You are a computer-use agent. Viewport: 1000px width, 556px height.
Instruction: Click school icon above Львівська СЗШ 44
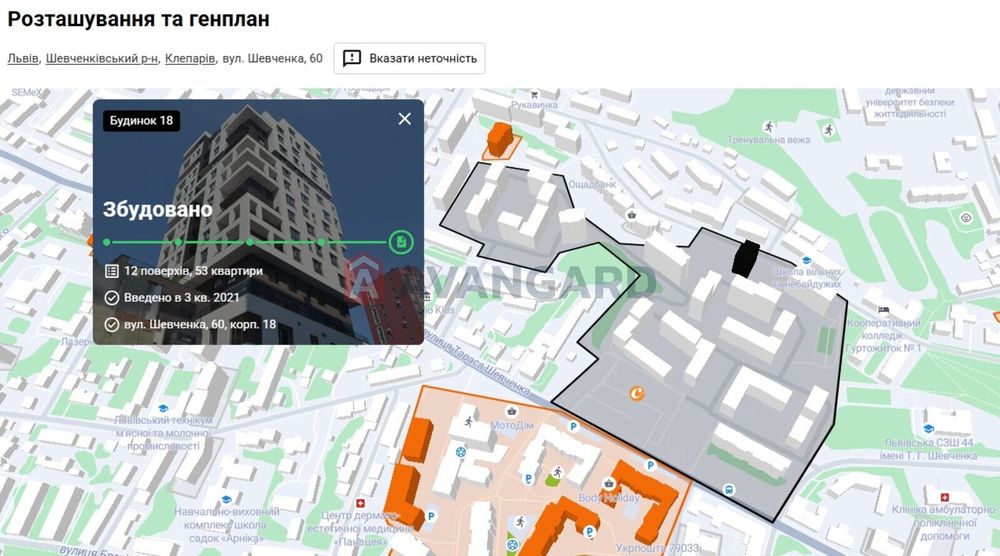929,428
